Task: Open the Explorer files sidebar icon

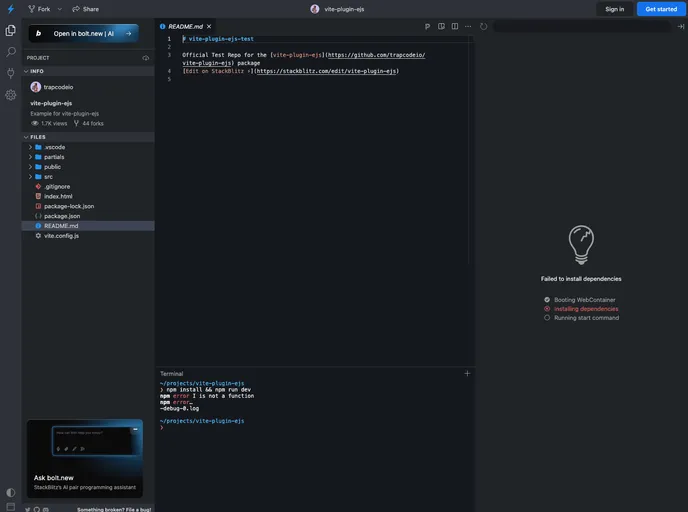Action: click(x=11, y=30)
